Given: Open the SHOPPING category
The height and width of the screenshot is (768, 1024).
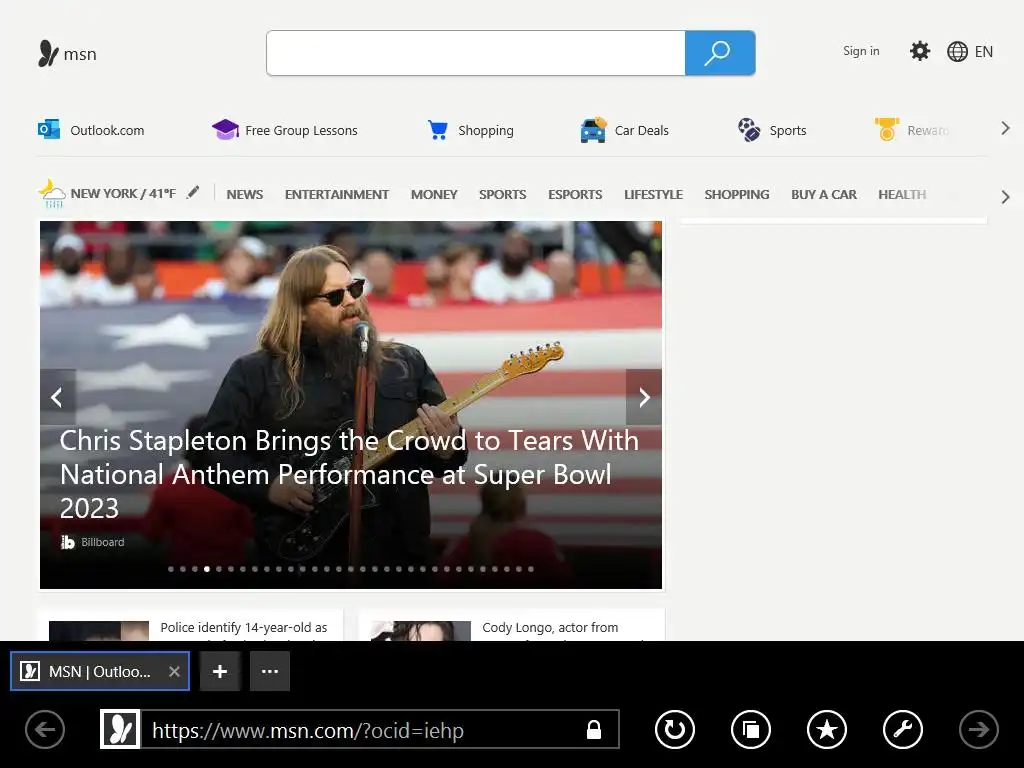Looking at the screenshot, I should (737, 195).
